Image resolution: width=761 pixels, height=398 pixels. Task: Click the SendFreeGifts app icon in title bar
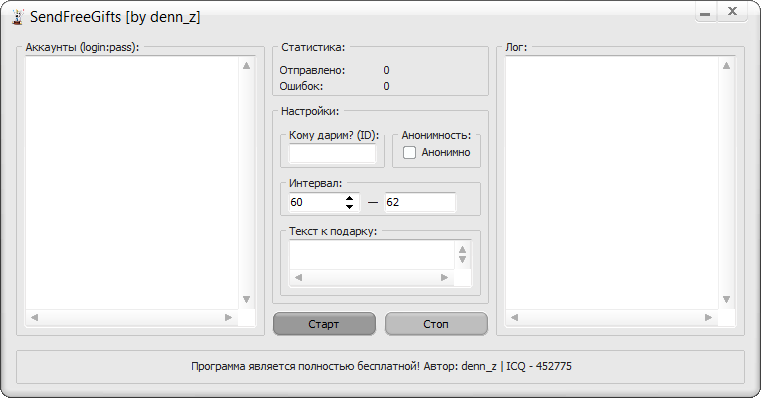coord(17,17)
